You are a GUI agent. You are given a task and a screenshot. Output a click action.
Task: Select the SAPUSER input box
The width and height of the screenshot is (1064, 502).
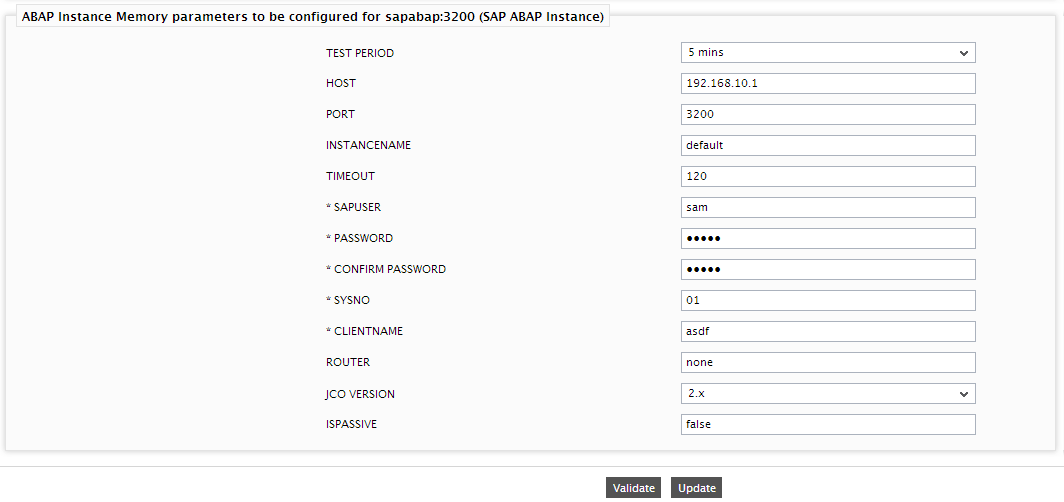[828, 208]
